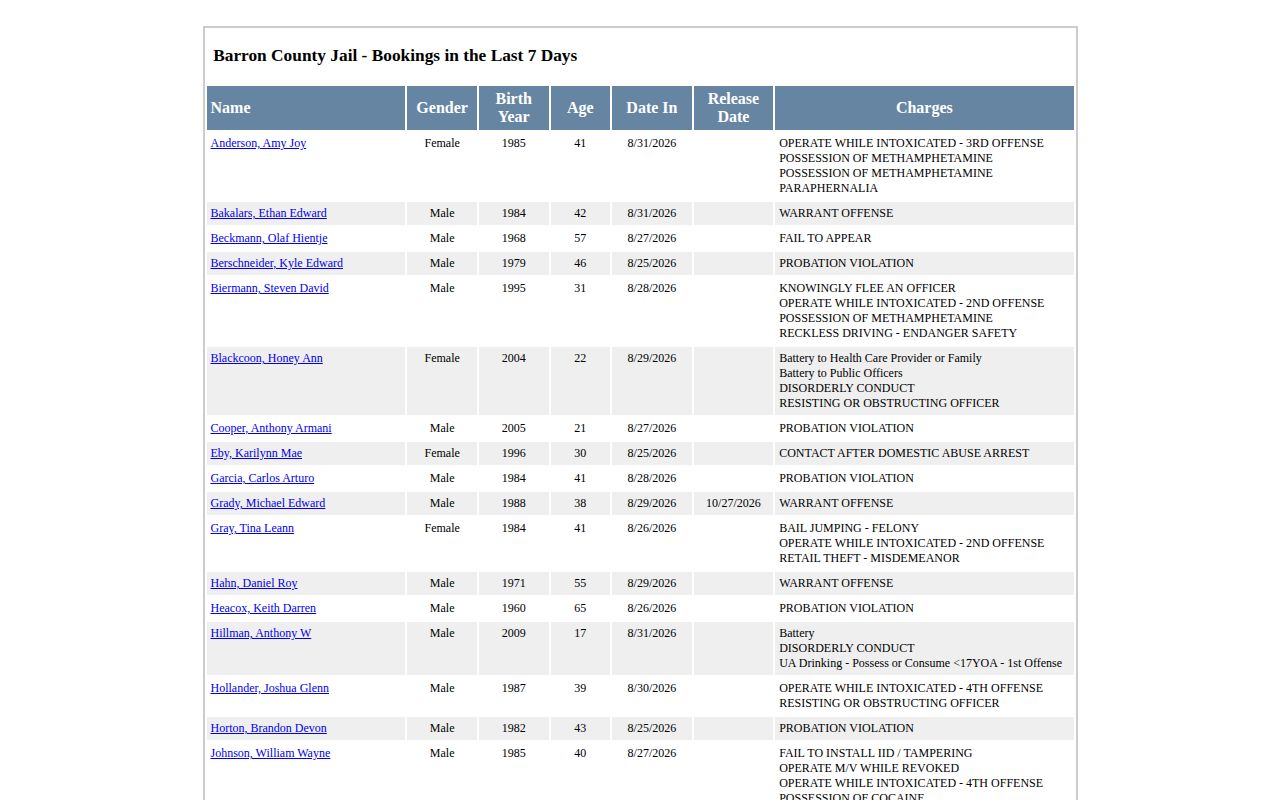Click 'CONTACT AFTER DOMESTIC ABUSE ARREST' charge
The height and width of the screenshot is (800, 1280).
click(904, 453)
